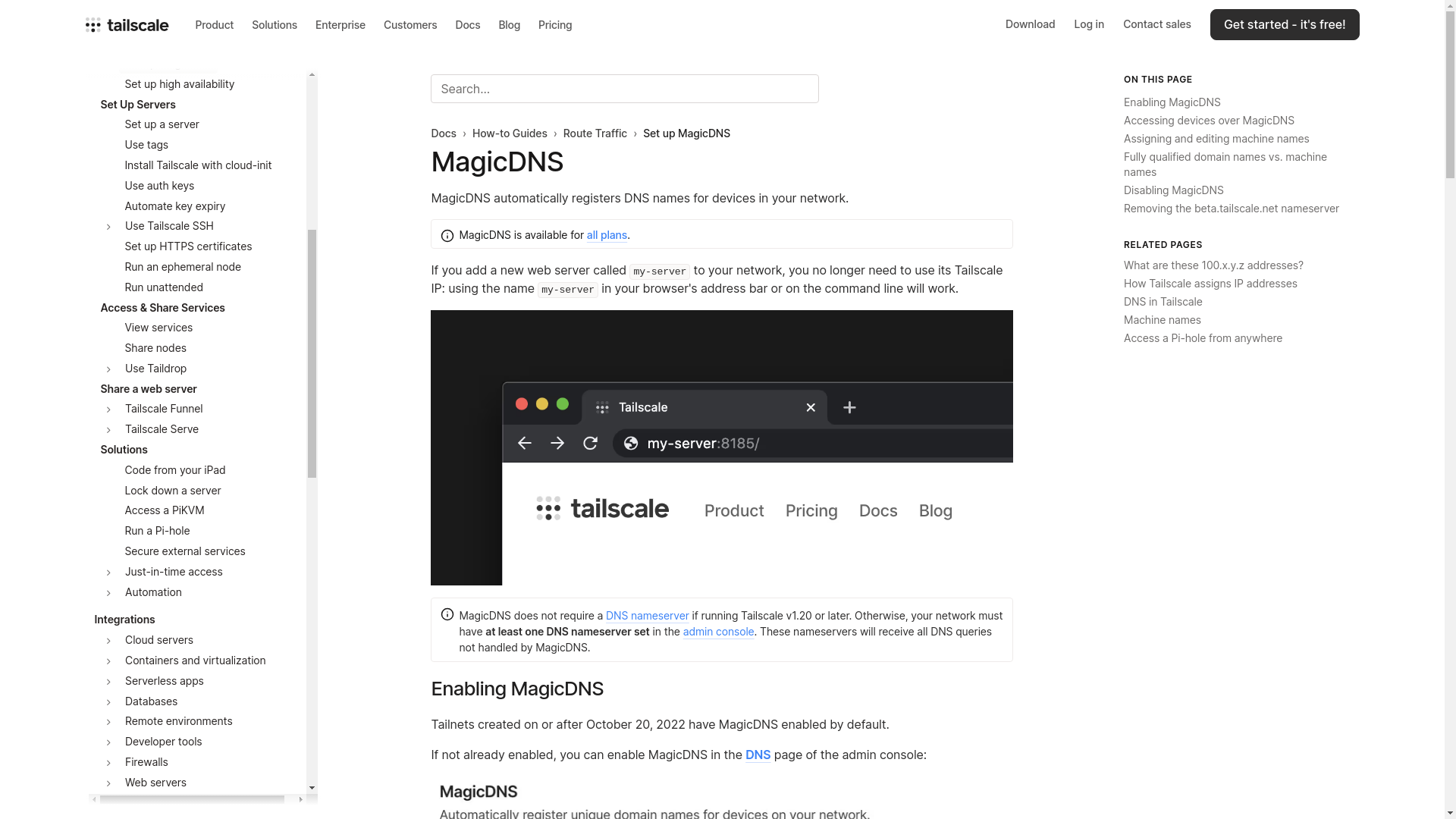Open Share nodes
1456x819 pixels.
pyautogui.click(x=155, y=348)
